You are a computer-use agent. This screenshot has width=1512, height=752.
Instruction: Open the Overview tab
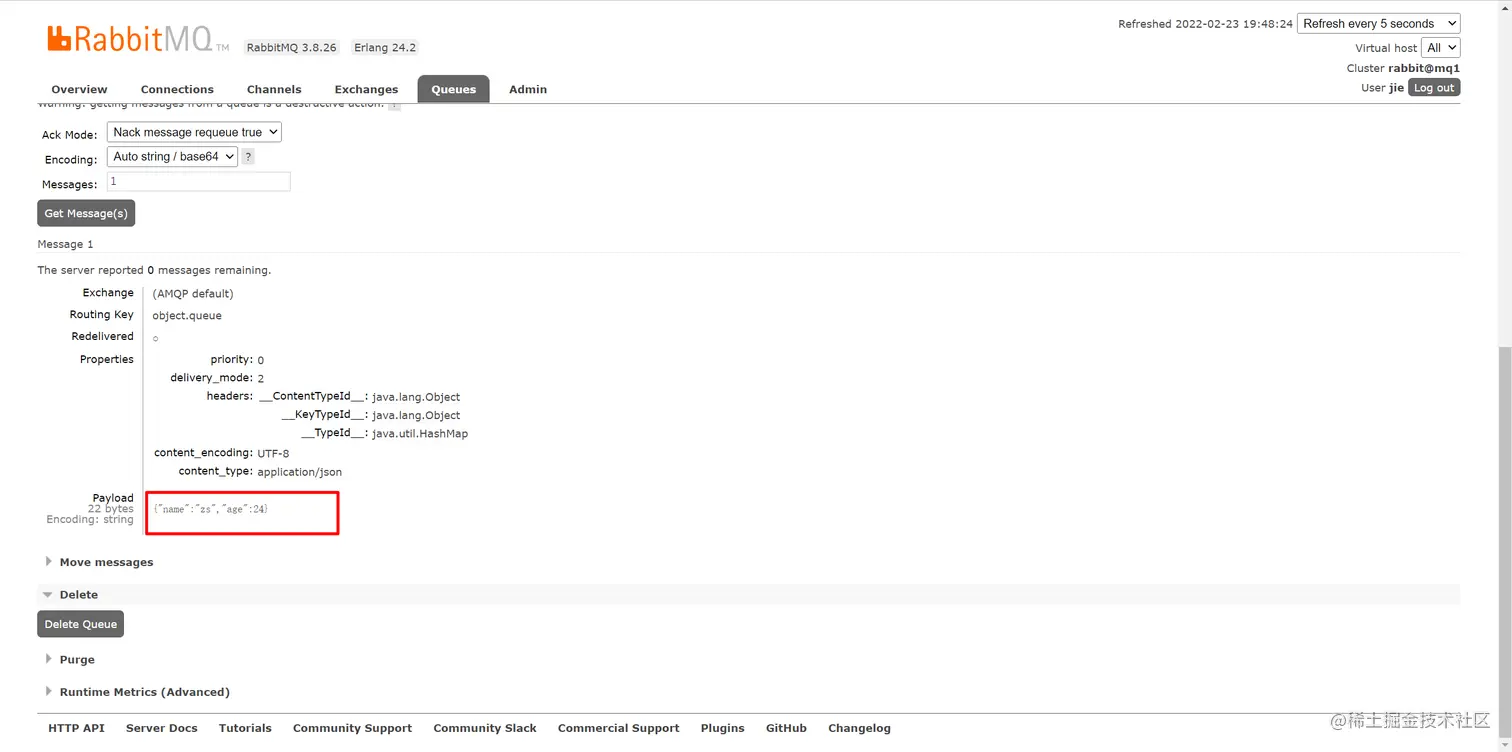coord(79,89)
